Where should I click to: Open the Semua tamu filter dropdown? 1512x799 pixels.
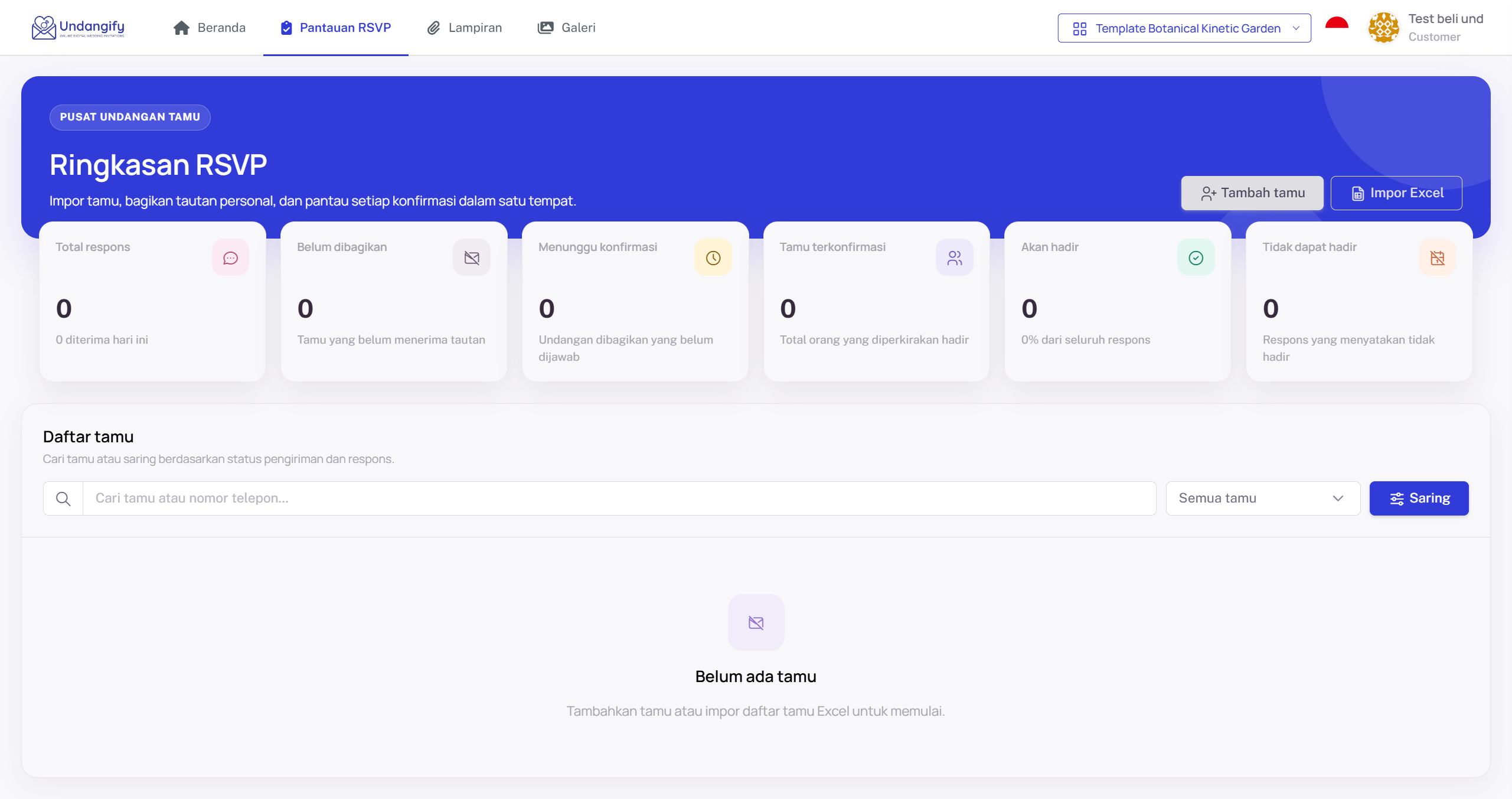click(x=1263, y=498)
